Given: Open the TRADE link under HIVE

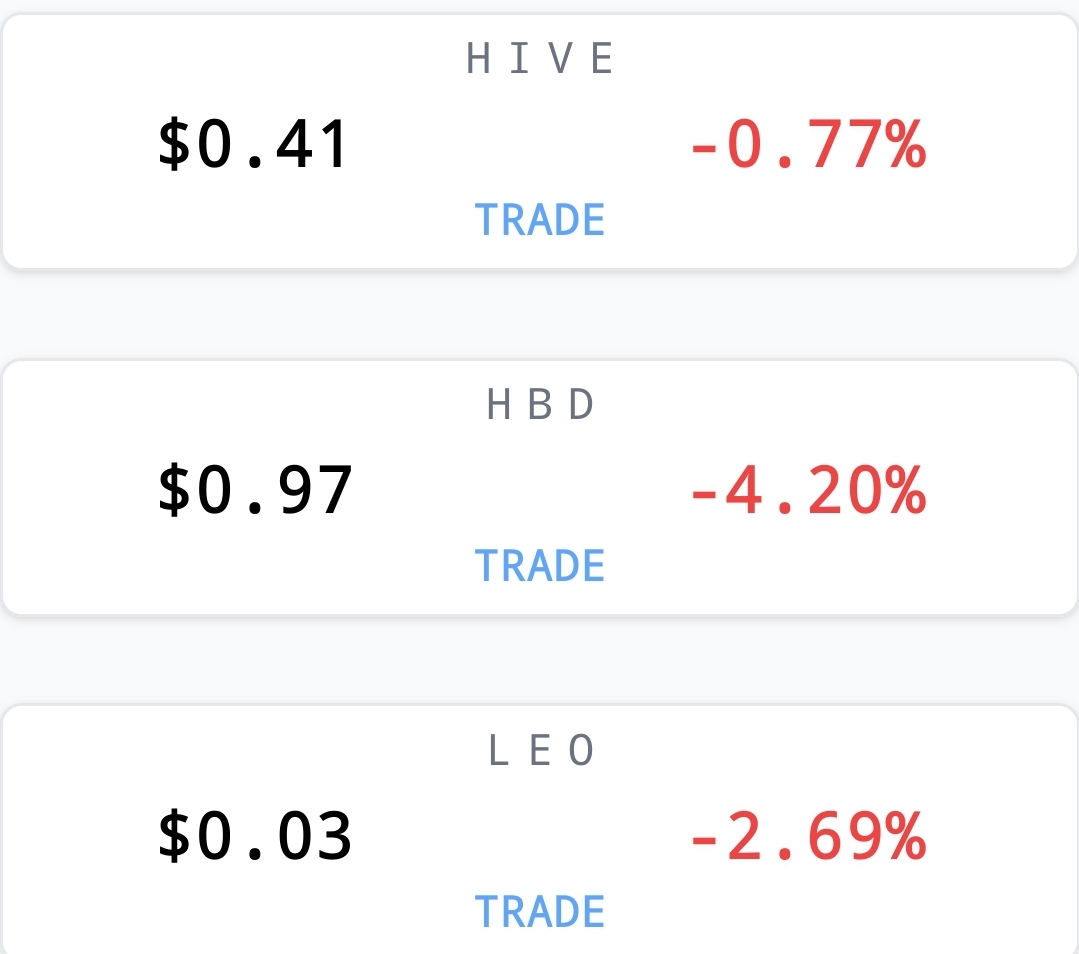Looking at the screenshot, I should point(540,220).
